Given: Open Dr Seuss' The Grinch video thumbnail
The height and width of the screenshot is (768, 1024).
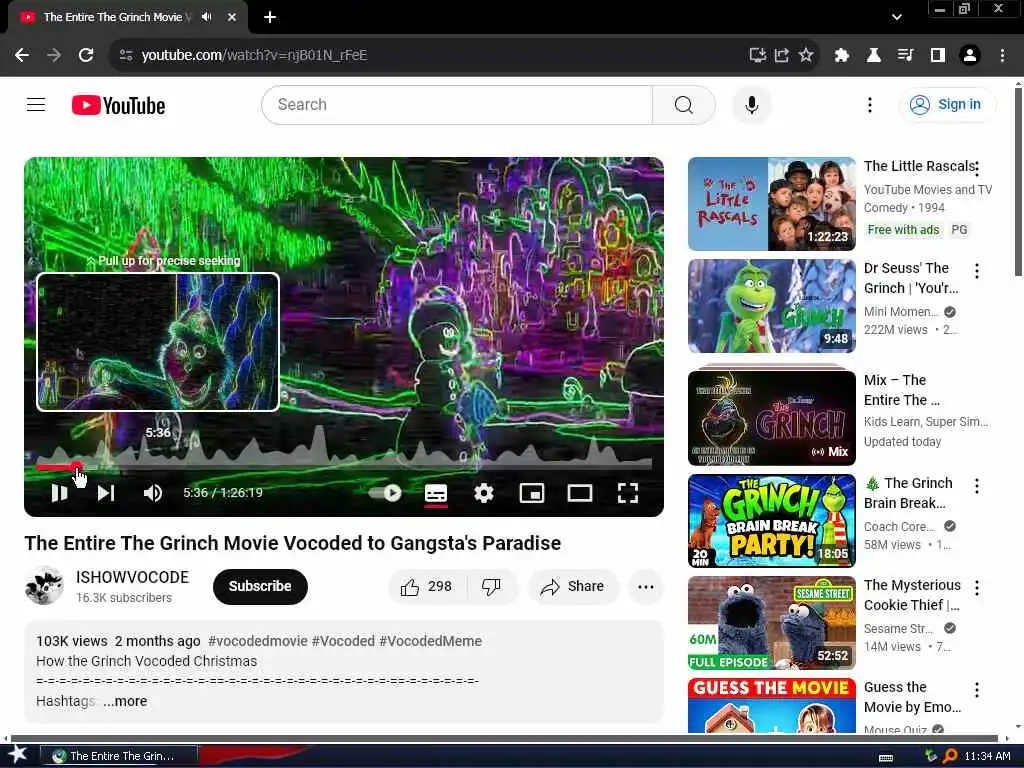Looking at the screenshot, I should coord(771,306).
